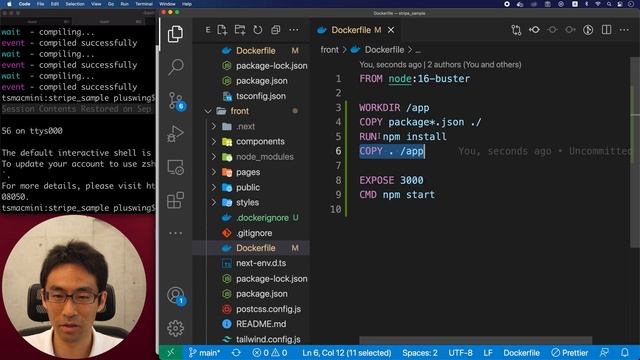Click Prettier in status bar
The image size is (640, 360).
tap(569, 353)
